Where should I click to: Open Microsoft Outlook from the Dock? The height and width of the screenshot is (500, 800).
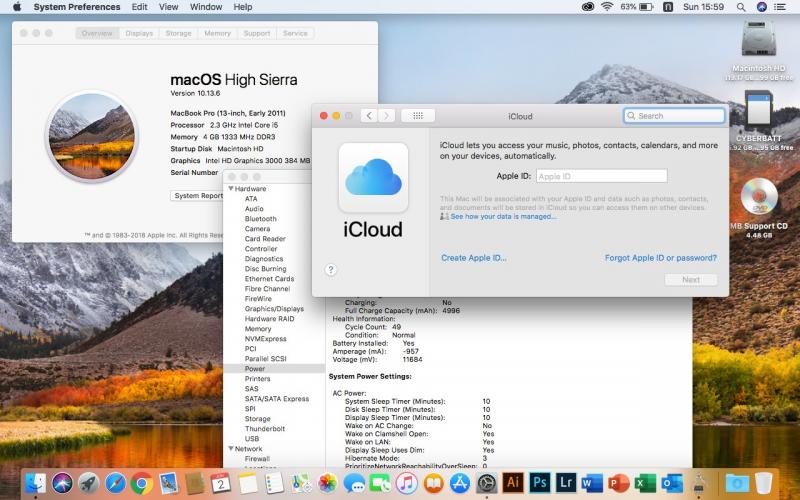[x=672, y=483]
